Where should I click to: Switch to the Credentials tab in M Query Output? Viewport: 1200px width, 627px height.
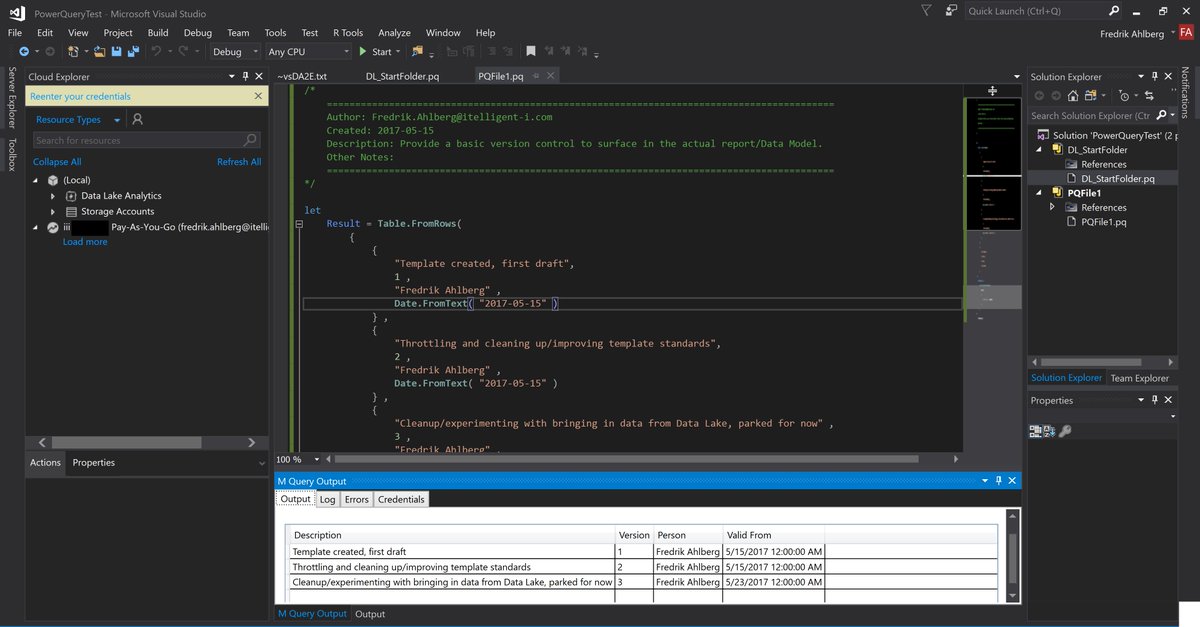401,499
